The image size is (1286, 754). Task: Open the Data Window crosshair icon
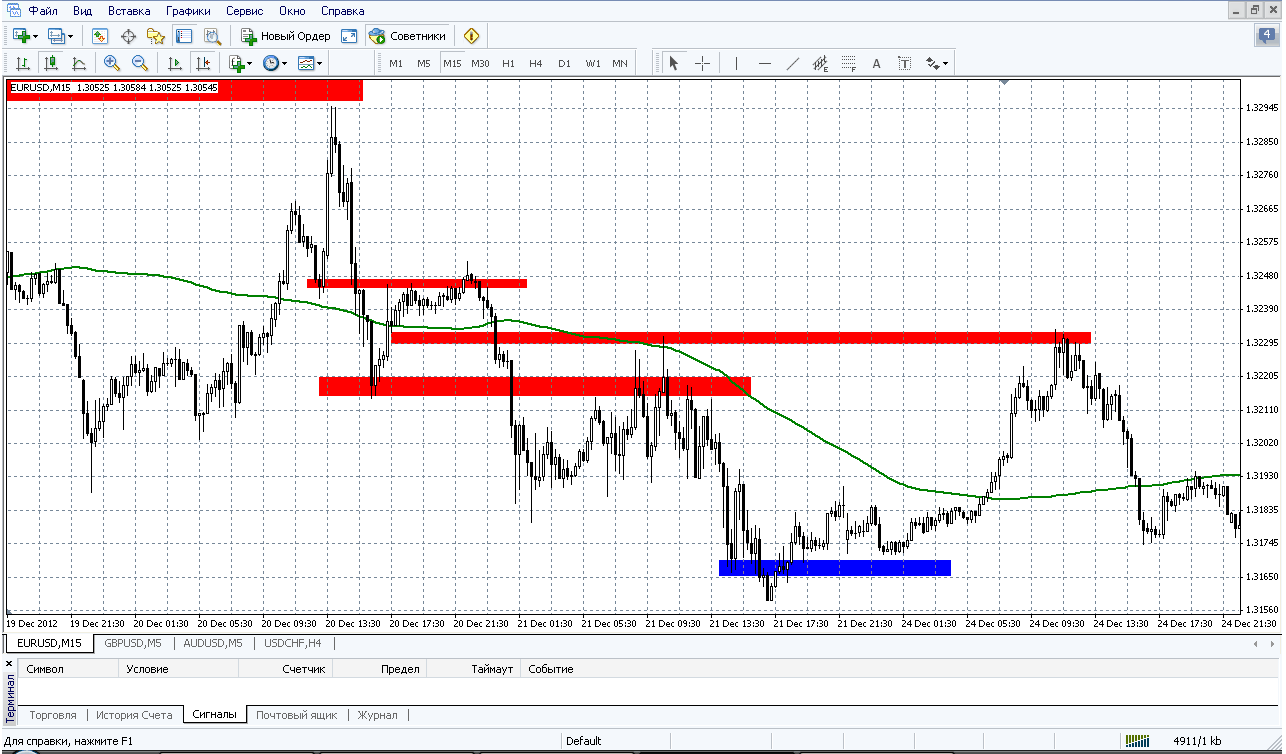tap(128, 36)
